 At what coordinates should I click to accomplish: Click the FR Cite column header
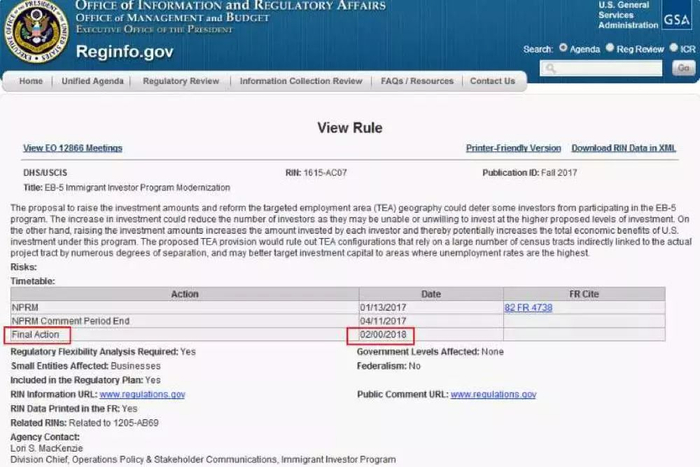point(584,294)
